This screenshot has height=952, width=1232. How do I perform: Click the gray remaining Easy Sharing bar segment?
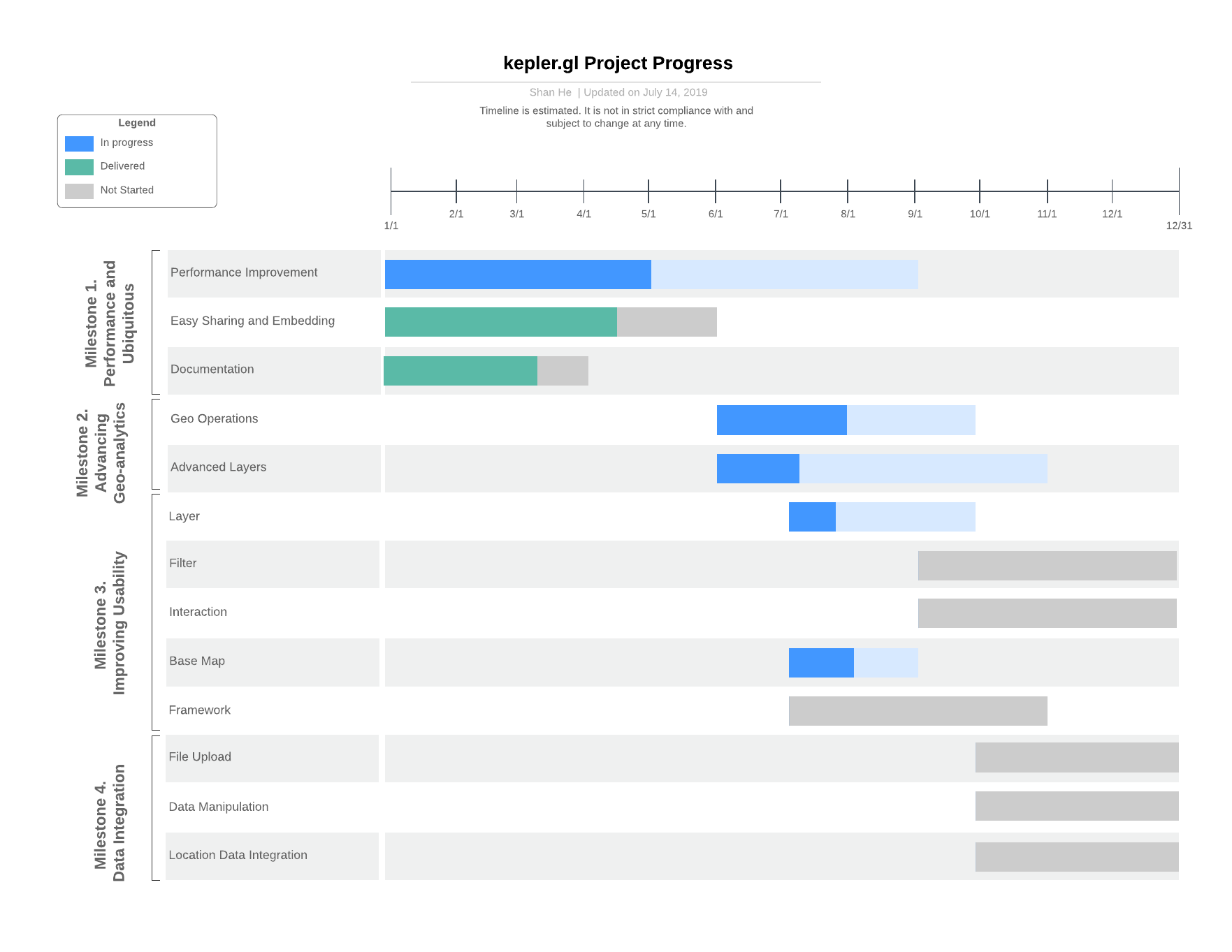[667, 322]
